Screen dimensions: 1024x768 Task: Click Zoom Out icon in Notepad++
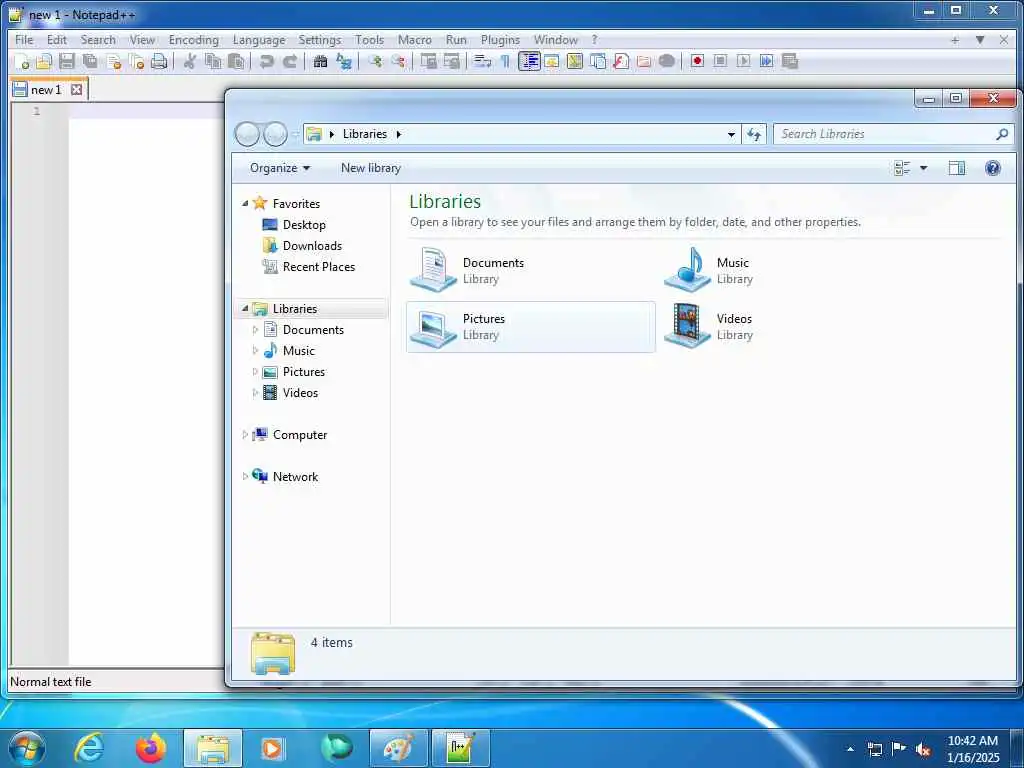click(398, 61)
